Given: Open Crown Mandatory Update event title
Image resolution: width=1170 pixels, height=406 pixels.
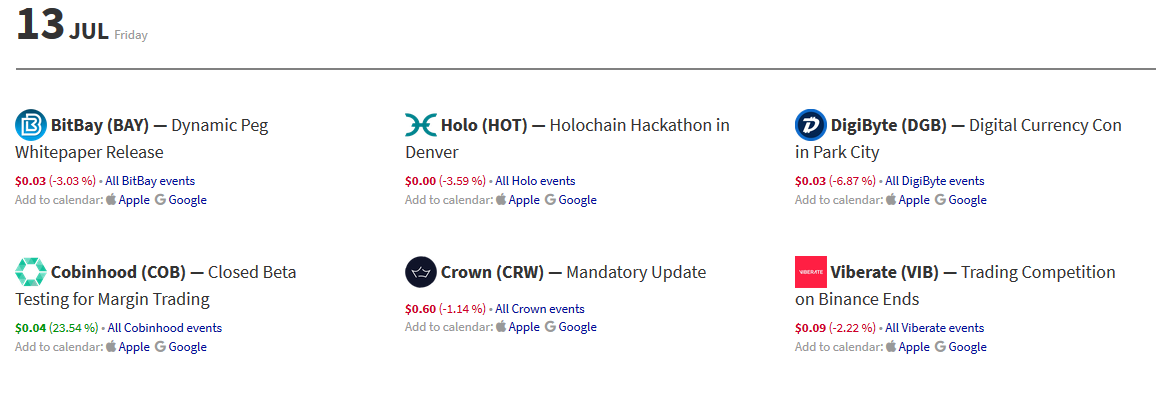Looking at the screenshot, I should point(637,272).
